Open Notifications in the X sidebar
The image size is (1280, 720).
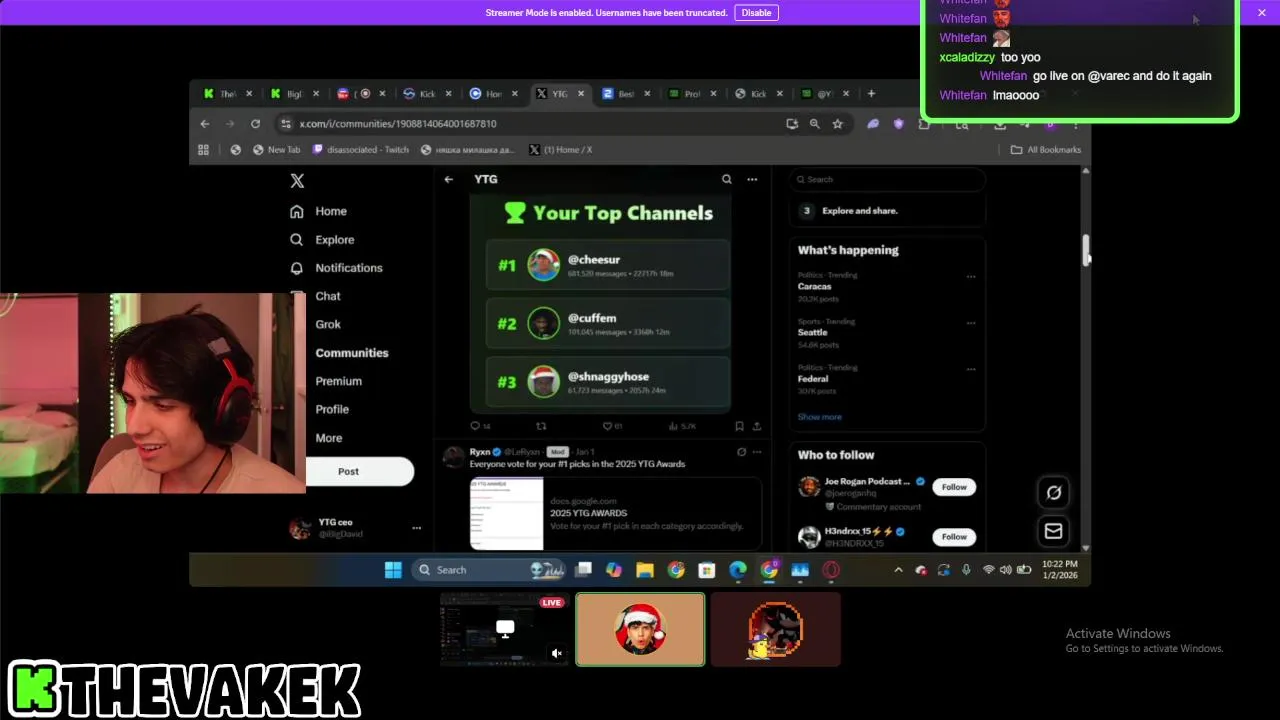click(336, 268)
